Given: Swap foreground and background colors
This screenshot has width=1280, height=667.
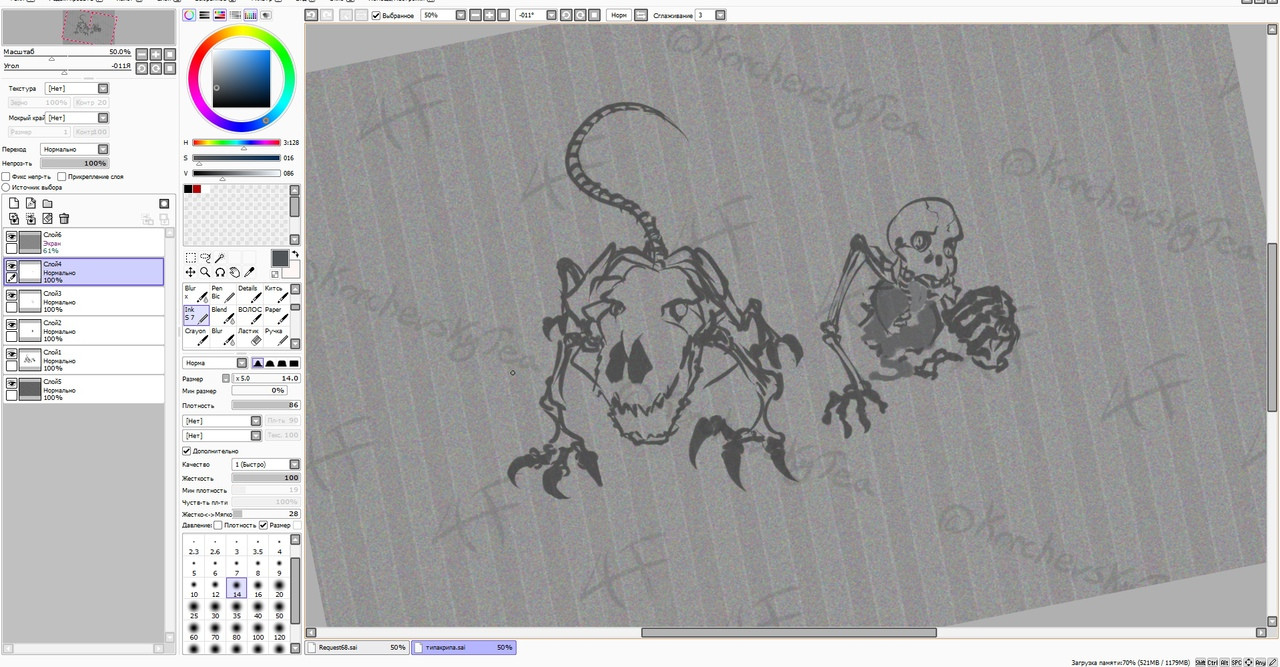Looking at the screenshot, I should [x=296, y=255].
